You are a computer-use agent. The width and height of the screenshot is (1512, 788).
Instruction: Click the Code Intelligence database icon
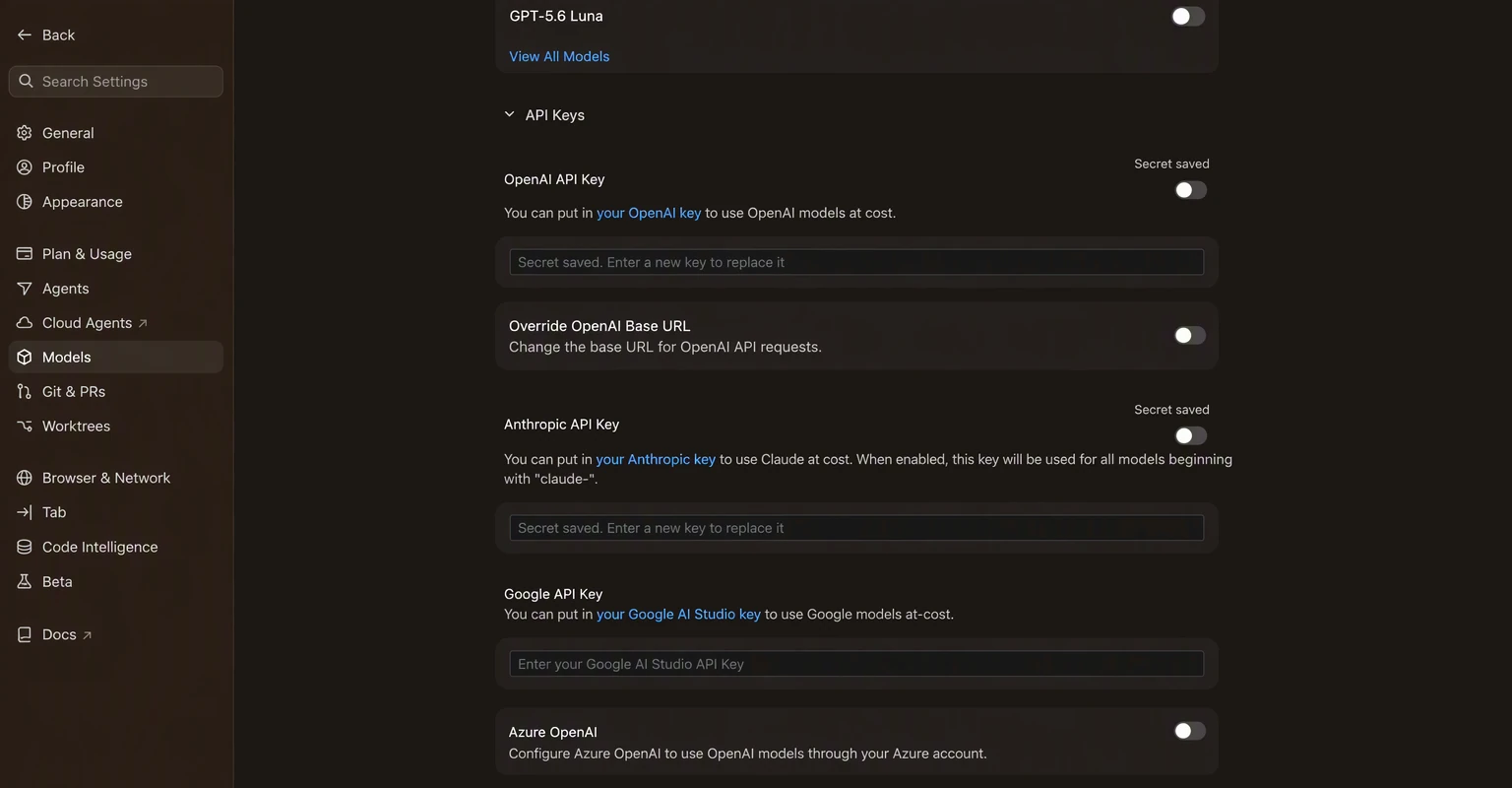(x=25, y=547)
